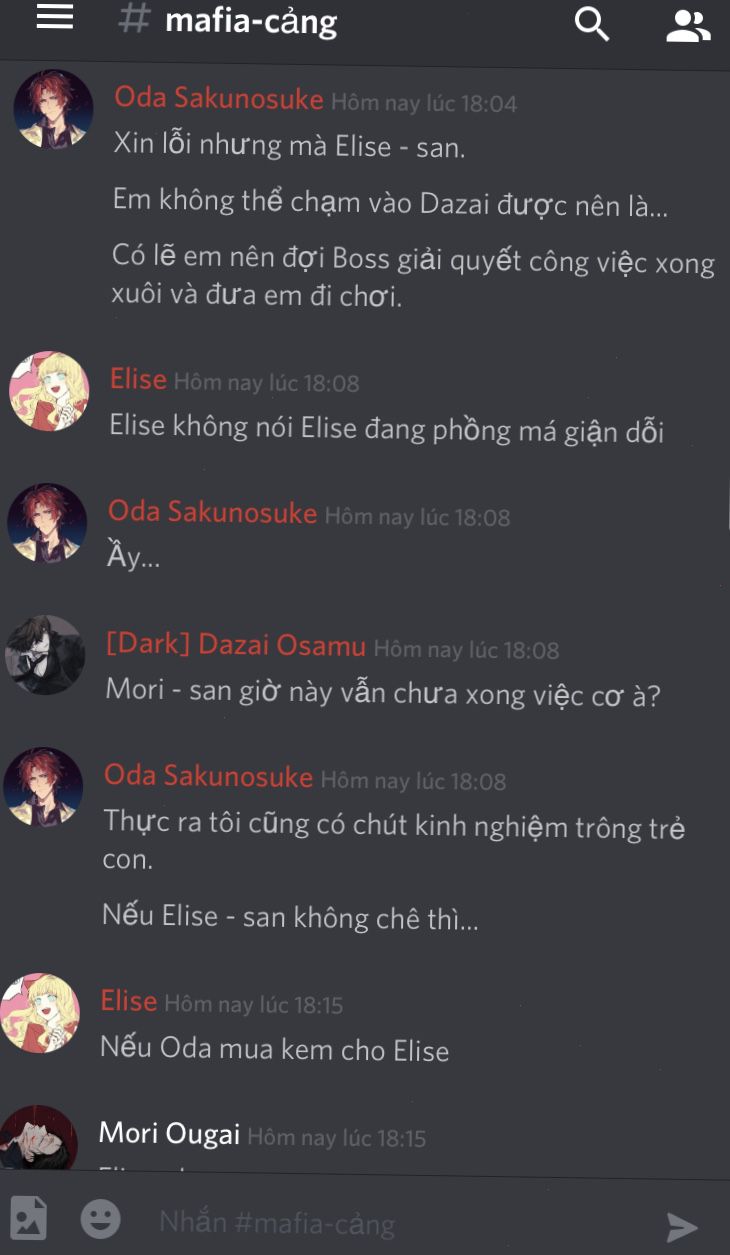Screen dimensions: 730x1255
Task: Open Elise's avatar at 18:08 message
Action: (49, 391)
